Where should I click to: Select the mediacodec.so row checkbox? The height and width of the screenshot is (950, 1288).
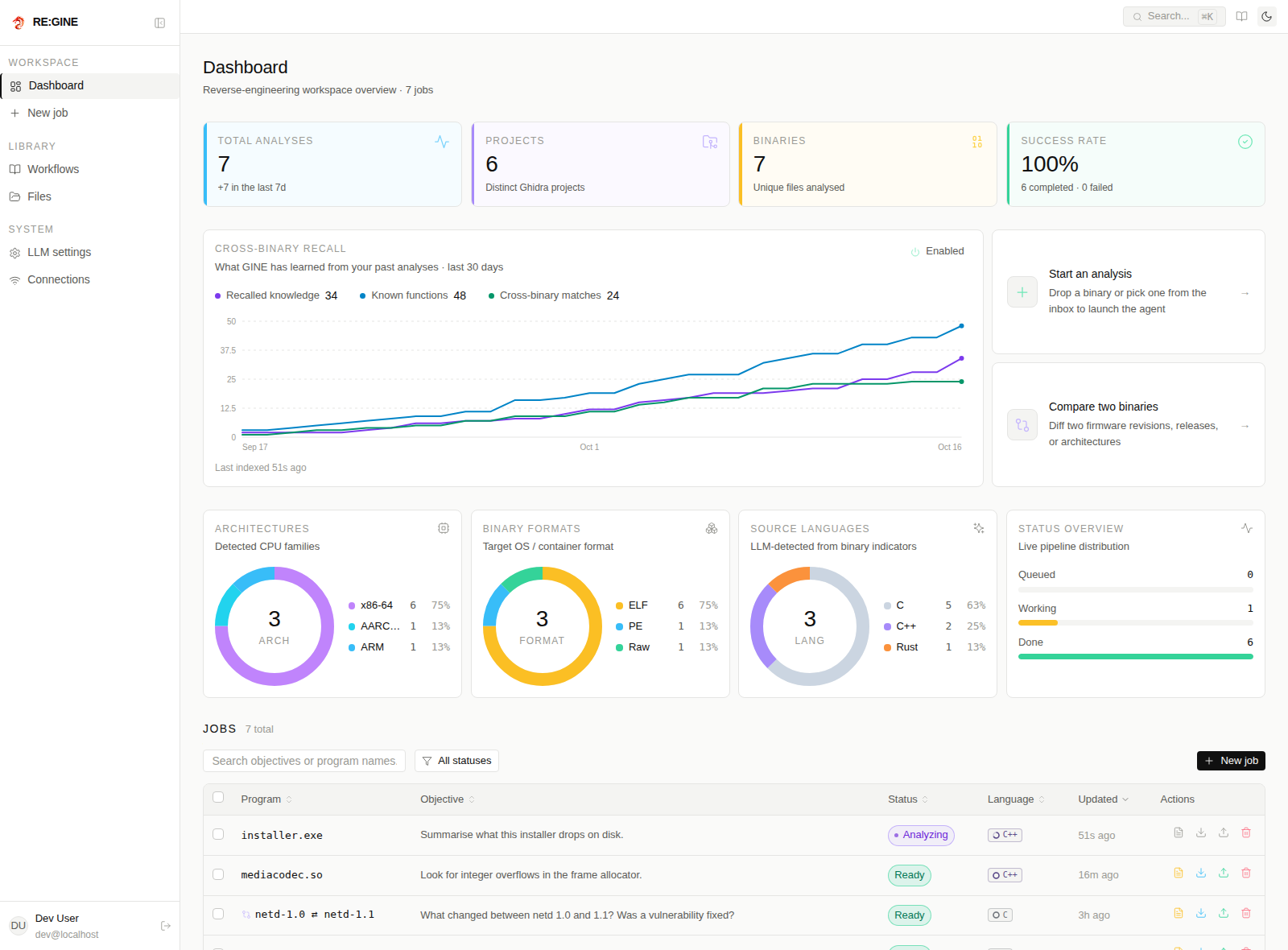click(218, 874)
